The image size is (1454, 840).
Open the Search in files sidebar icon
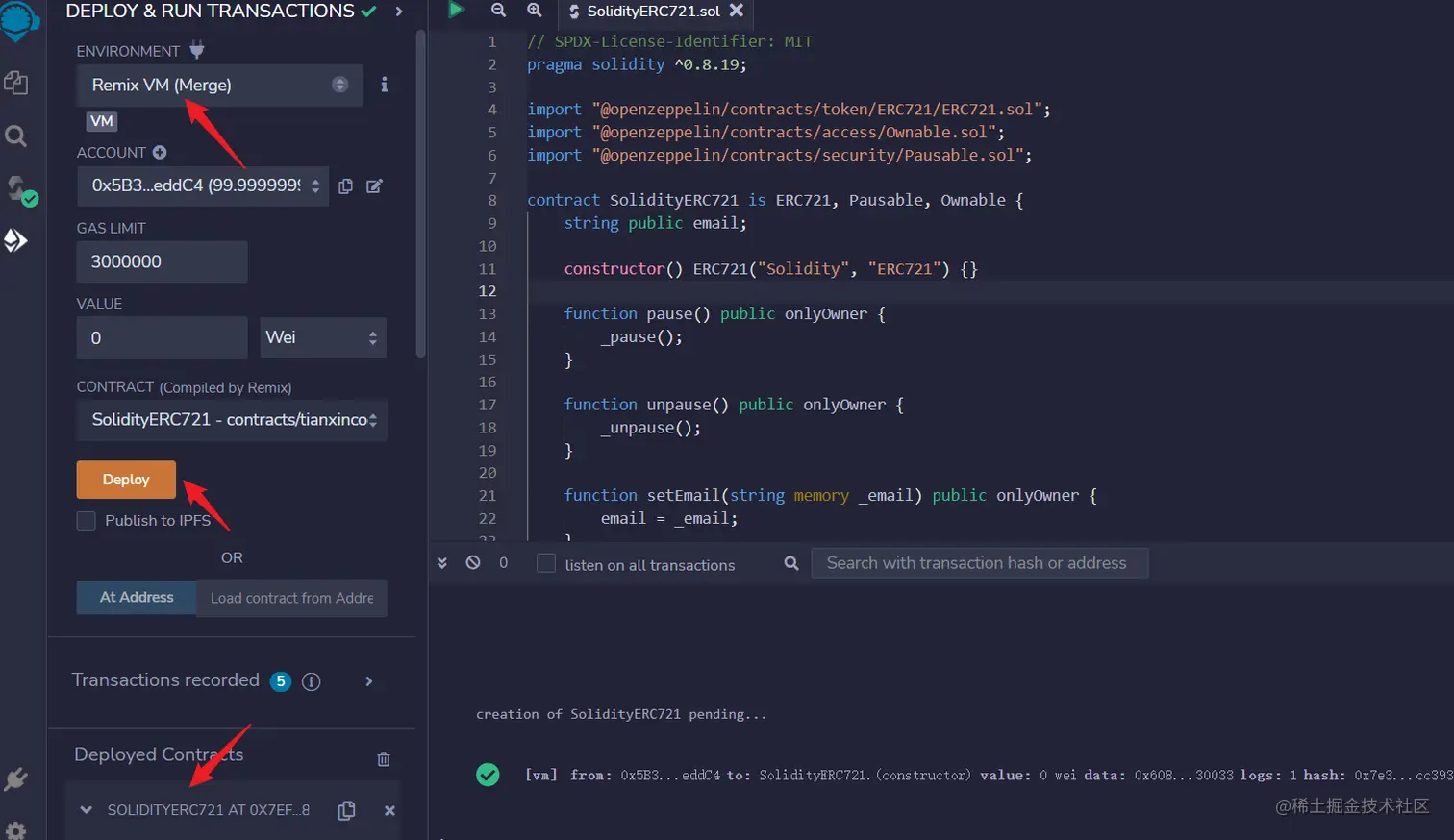click(15, 136)
